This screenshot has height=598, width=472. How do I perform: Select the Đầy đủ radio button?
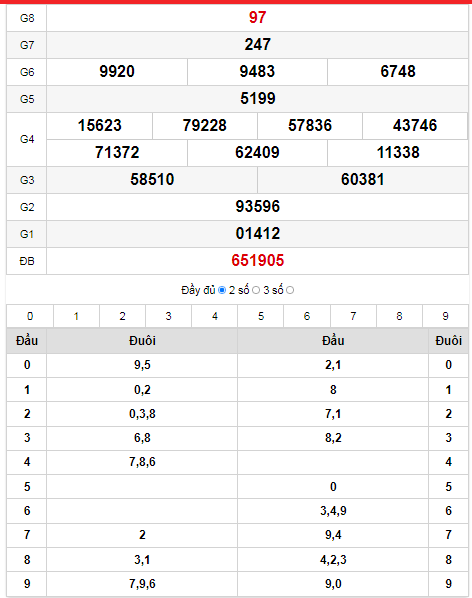click(x=222, y=290)
